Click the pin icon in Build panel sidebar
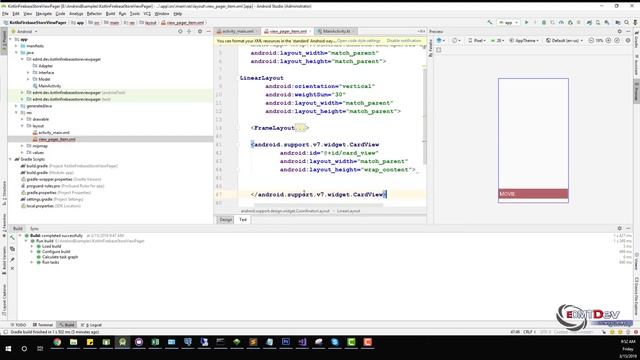Viewport: 640px width, 360px height. [x=12, y=259]
